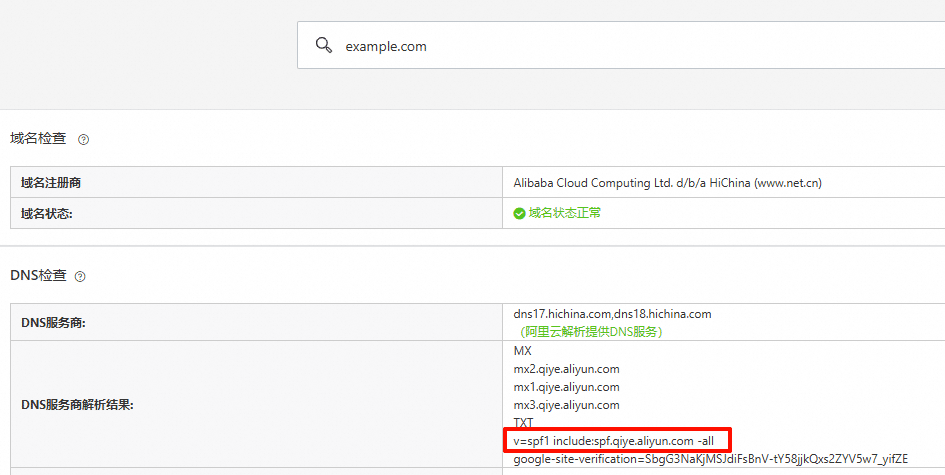The width and height of the screenshot is (945, 475).
Task: Click the DNS服务商解析结果 row label
Action: click(77, 405)
